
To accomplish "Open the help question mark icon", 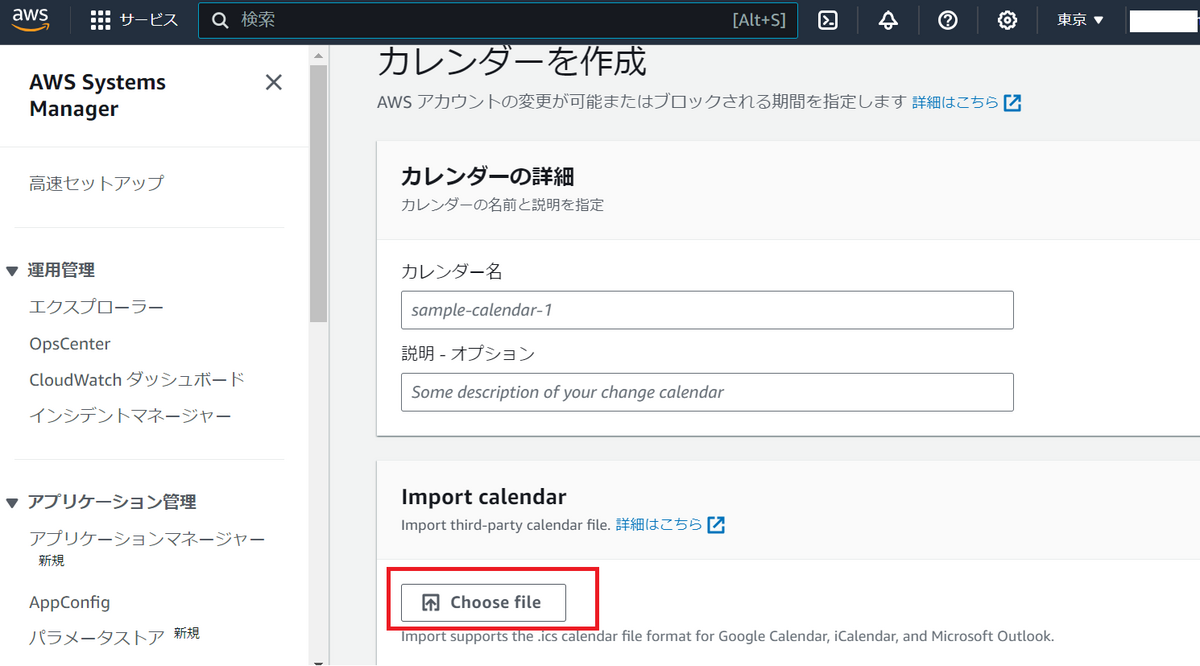I will 948,20.
